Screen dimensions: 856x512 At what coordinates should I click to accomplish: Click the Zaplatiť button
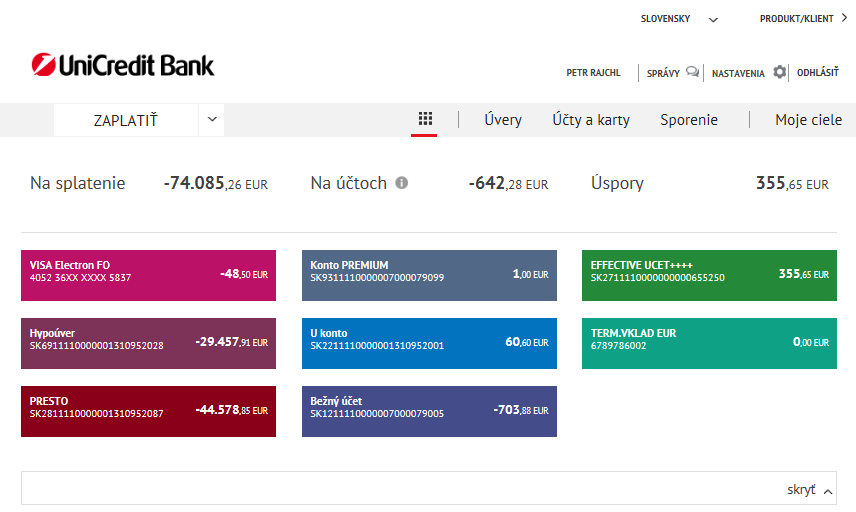click(x=126, y=120)
